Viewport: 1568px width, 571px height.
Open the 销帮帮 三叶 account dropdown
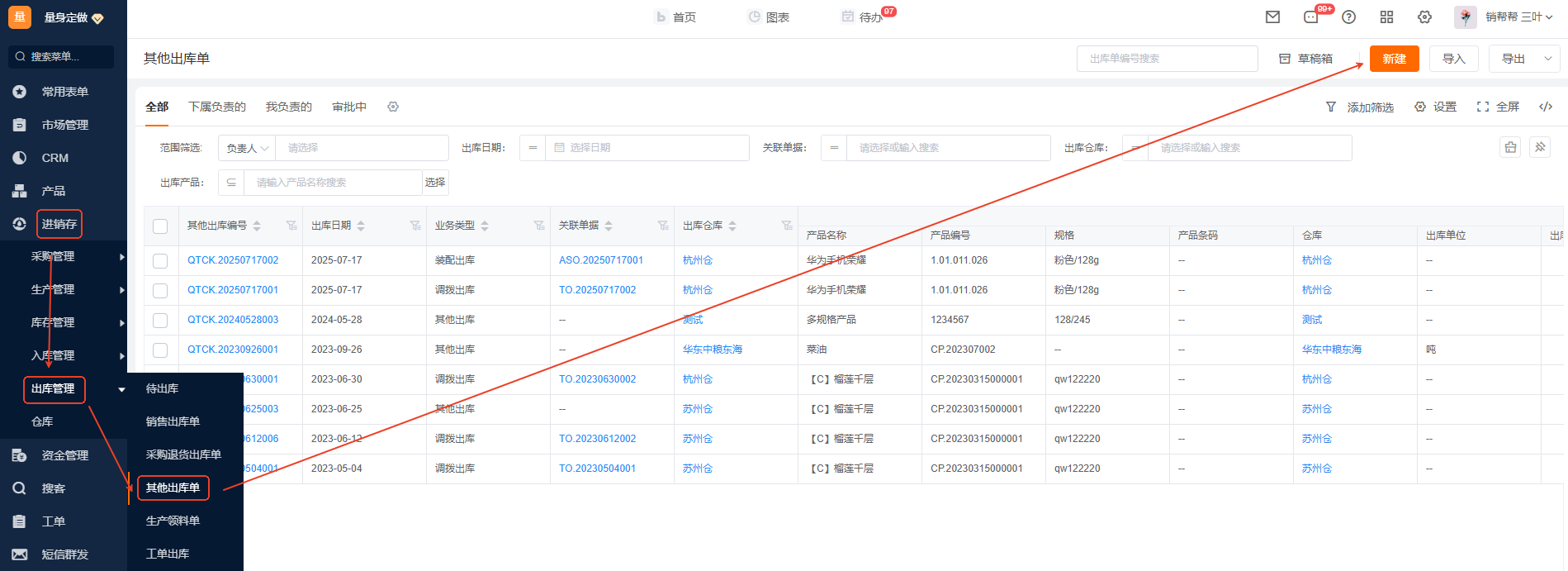coord(1518,17)
